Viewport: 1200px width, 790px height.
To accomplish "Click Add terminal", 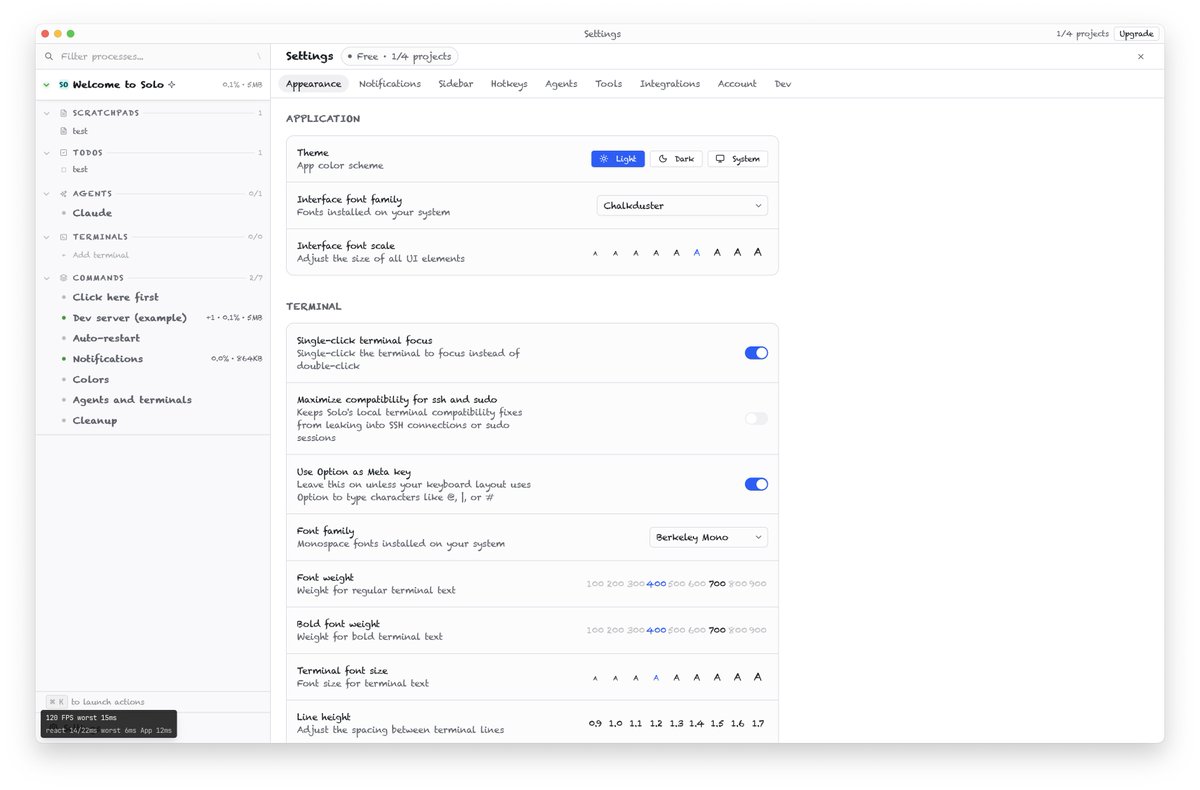I will click(100, 255).
